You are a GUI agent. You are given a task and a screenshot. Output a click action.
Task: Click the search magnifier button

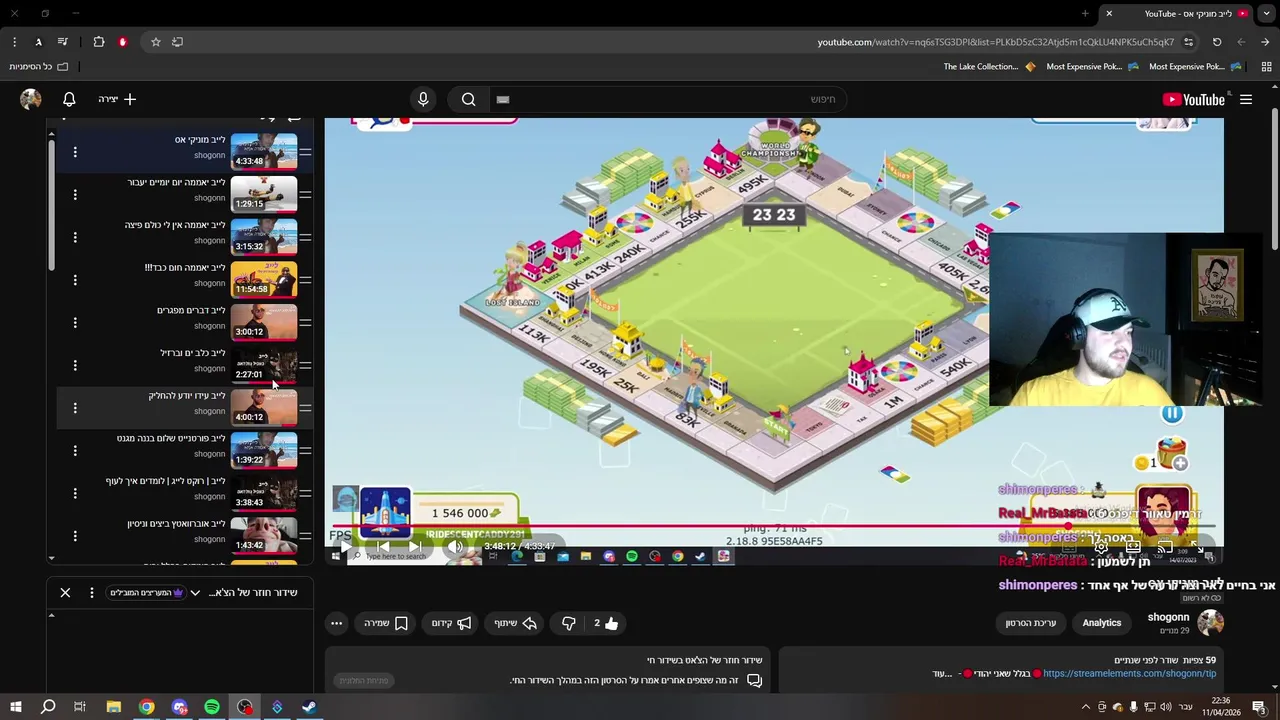(468, 99)
